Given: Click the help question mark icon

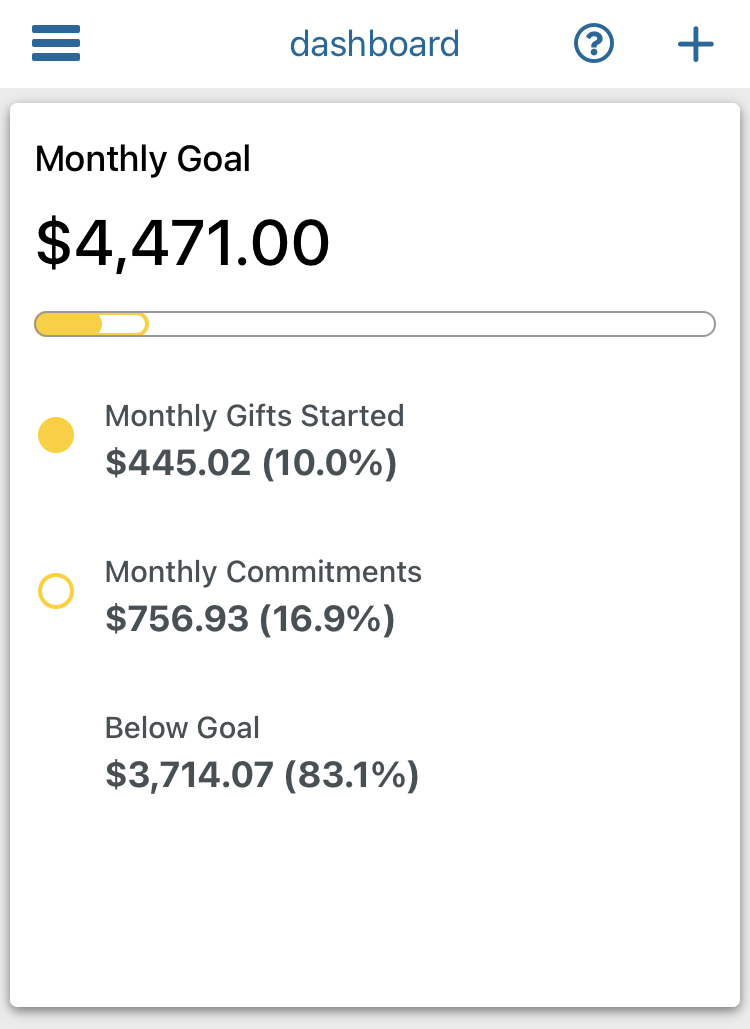Looking at the screenshot, I should (x=594, y=44).
